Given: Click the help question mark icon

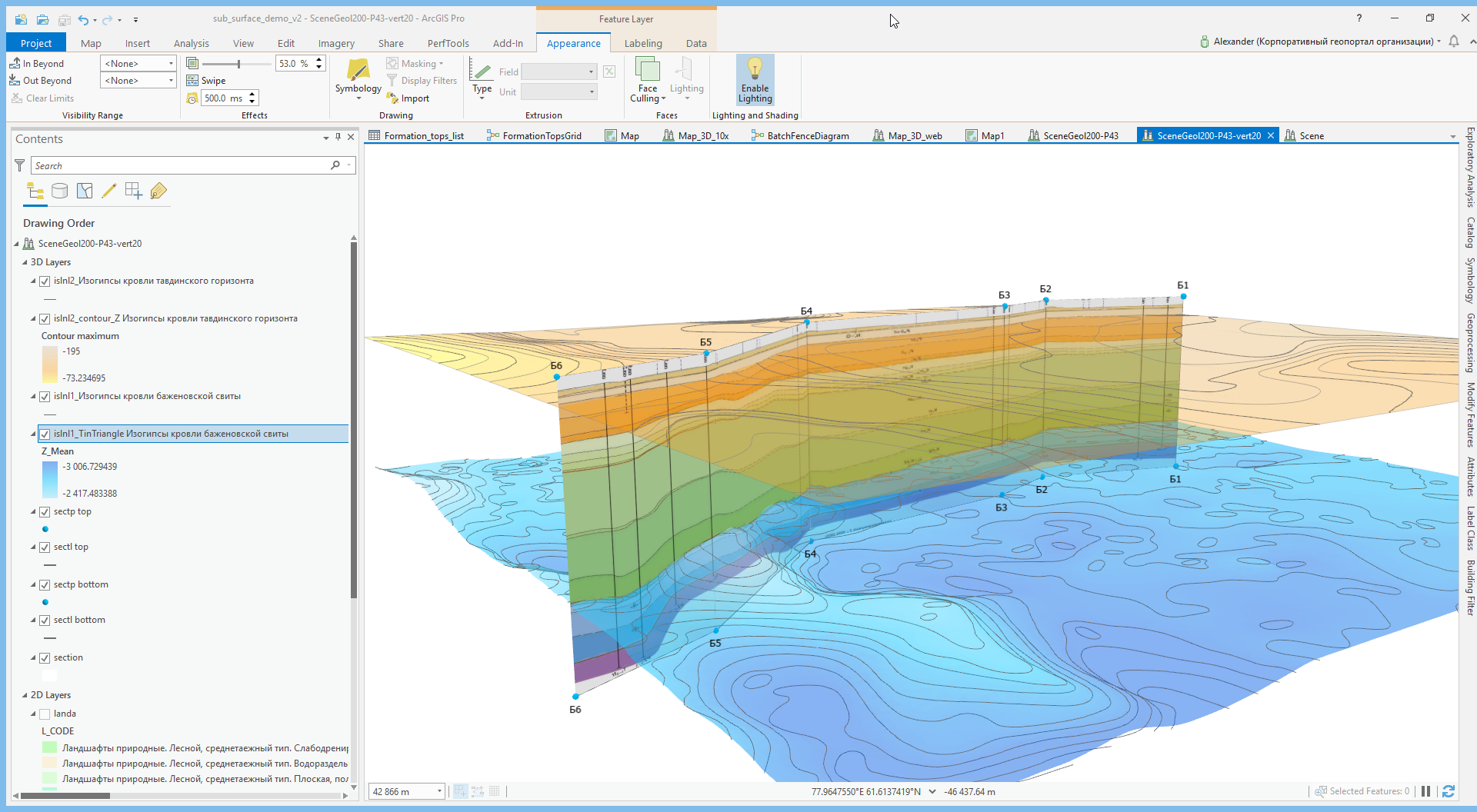Looking at the screenshot, I should pos(1359,18).
